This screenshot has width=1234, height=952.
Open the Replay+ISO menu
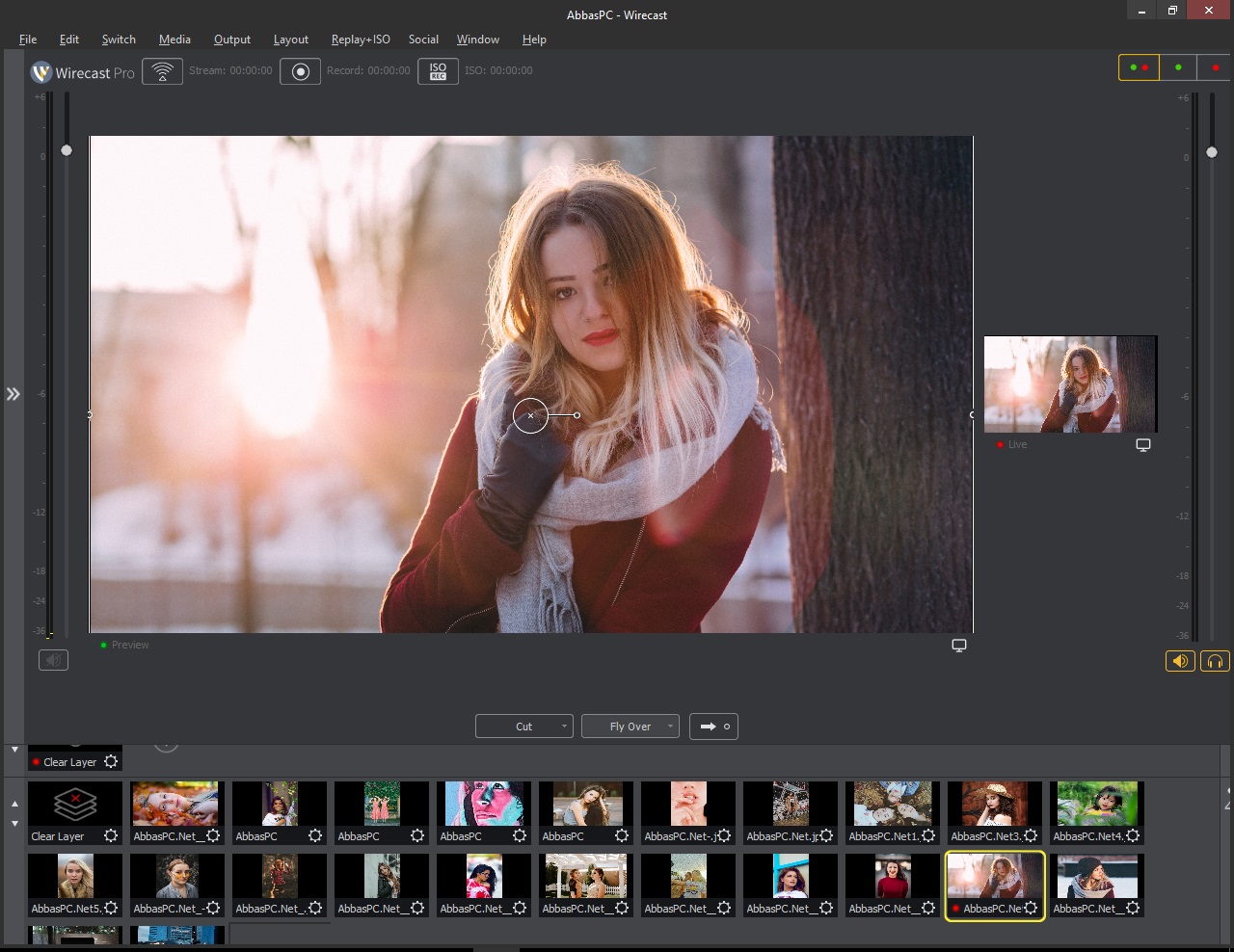361,40
